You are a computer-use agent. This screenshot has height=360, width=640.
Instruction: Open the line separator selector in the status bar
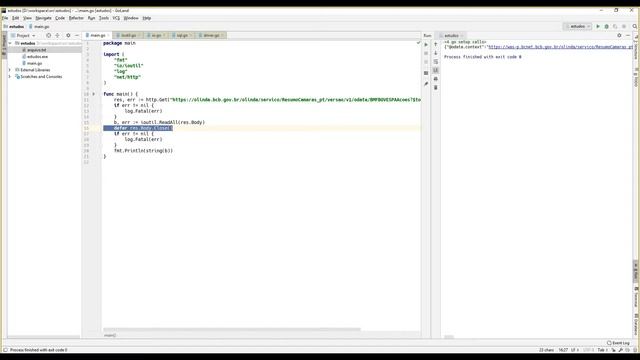pyautogui.click(x=575, y=350)
